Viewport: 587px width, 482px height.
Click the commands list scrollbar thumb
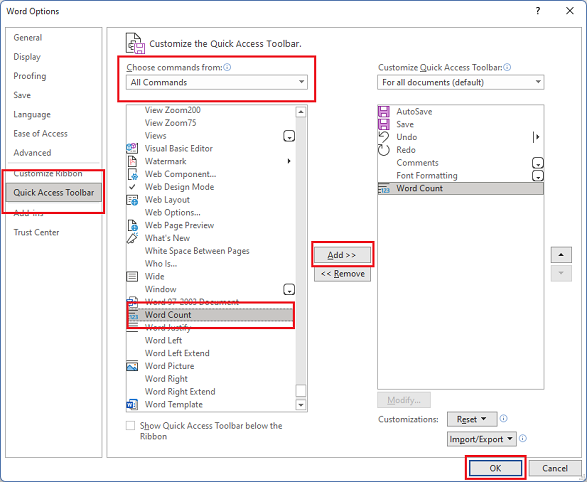[x=301, y=390]
